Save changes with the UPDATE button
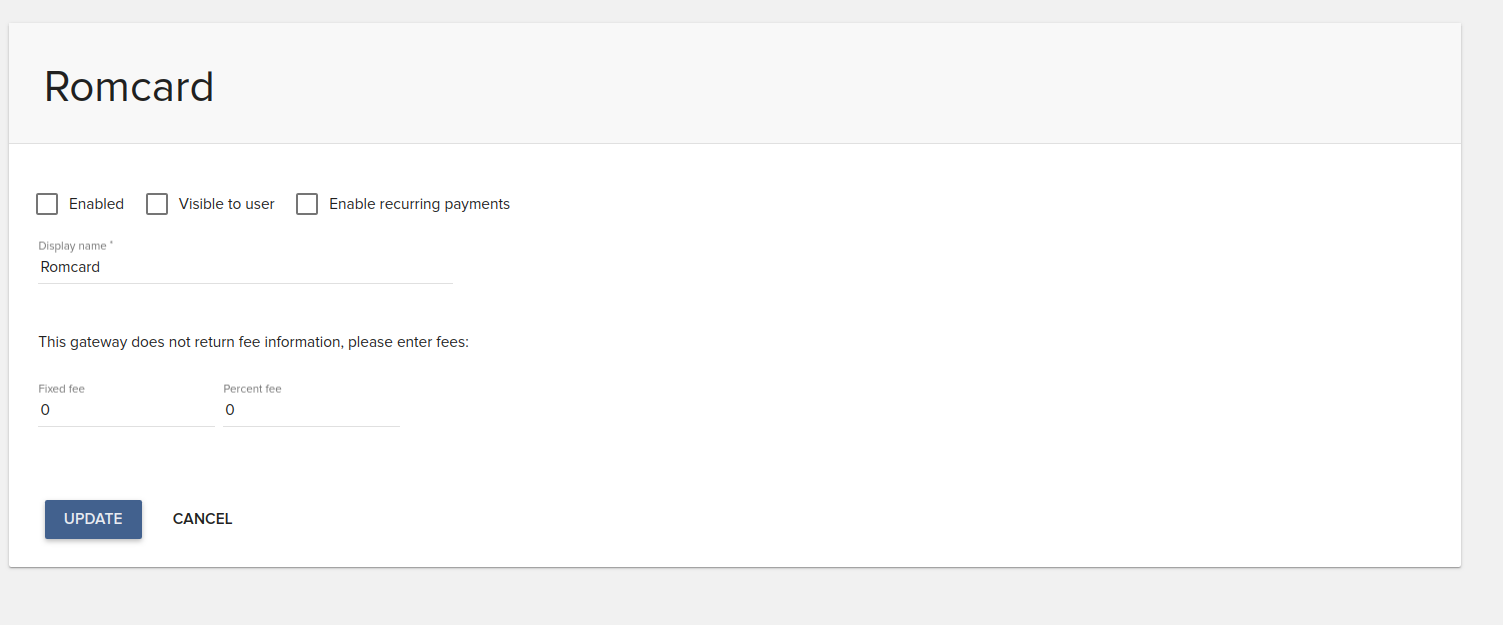This screenshot has height=625, width=1503. [x=93, y=519]
